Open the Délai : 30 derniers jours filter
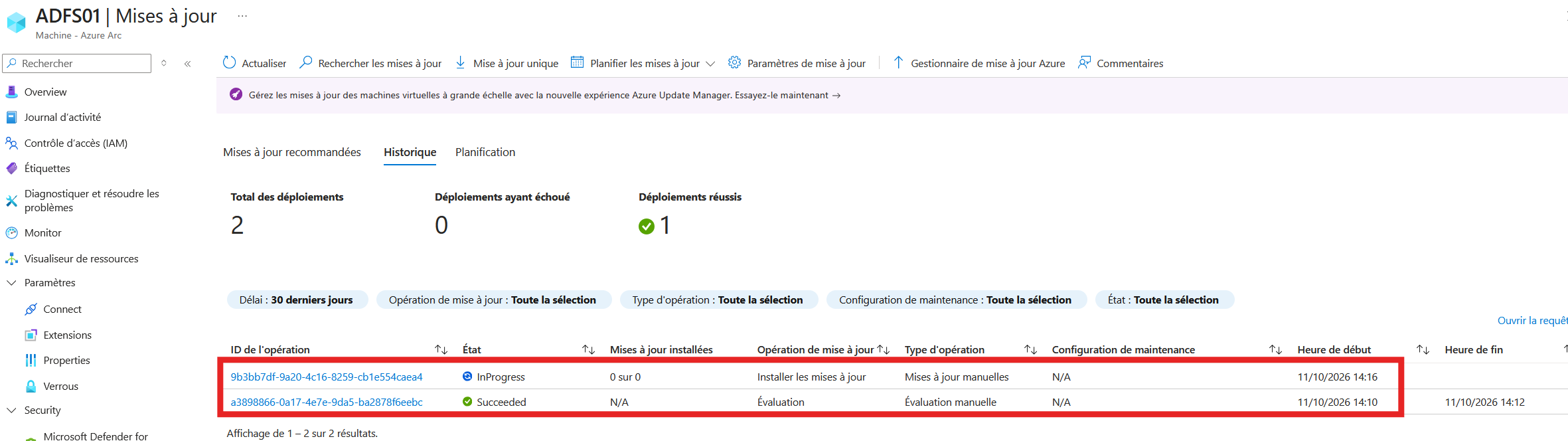This screenshot has width=1568, height=441. pos(297,300)
